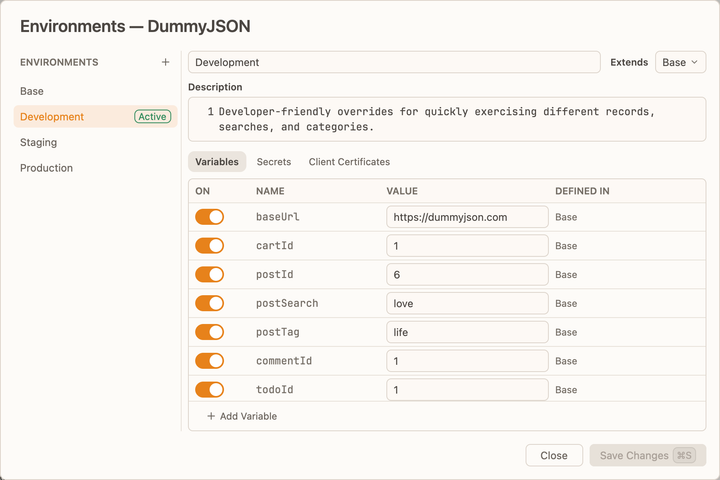Toggle off the baseUrl variable

[209, 217]
